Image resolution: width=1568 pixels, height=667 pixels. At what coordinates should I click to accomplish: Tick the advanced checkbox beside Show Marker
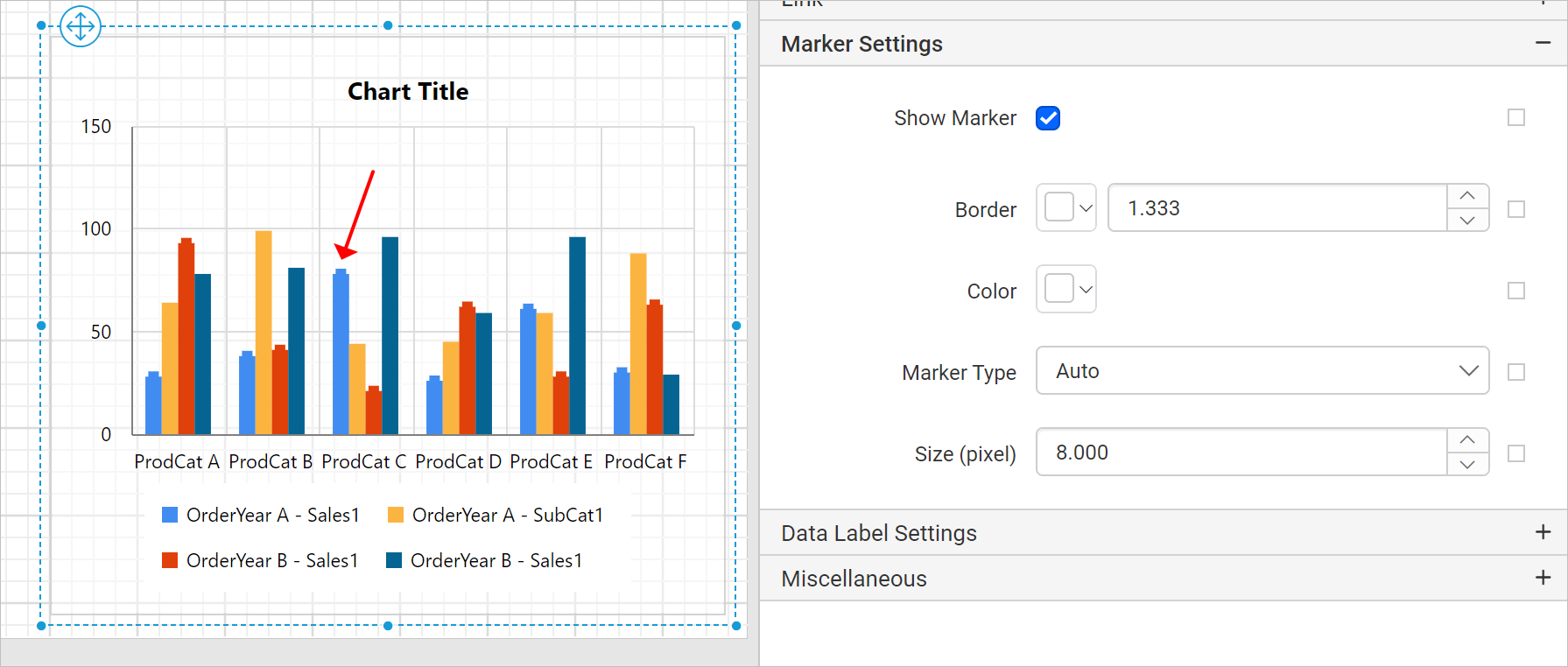1516,117
